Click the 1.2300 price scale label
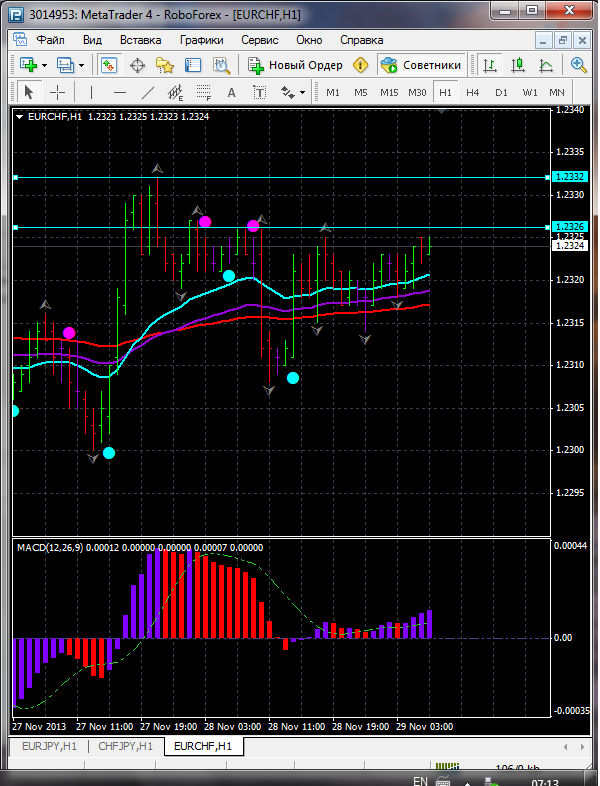This screenshot has height=786, width=600. point(571,450)
